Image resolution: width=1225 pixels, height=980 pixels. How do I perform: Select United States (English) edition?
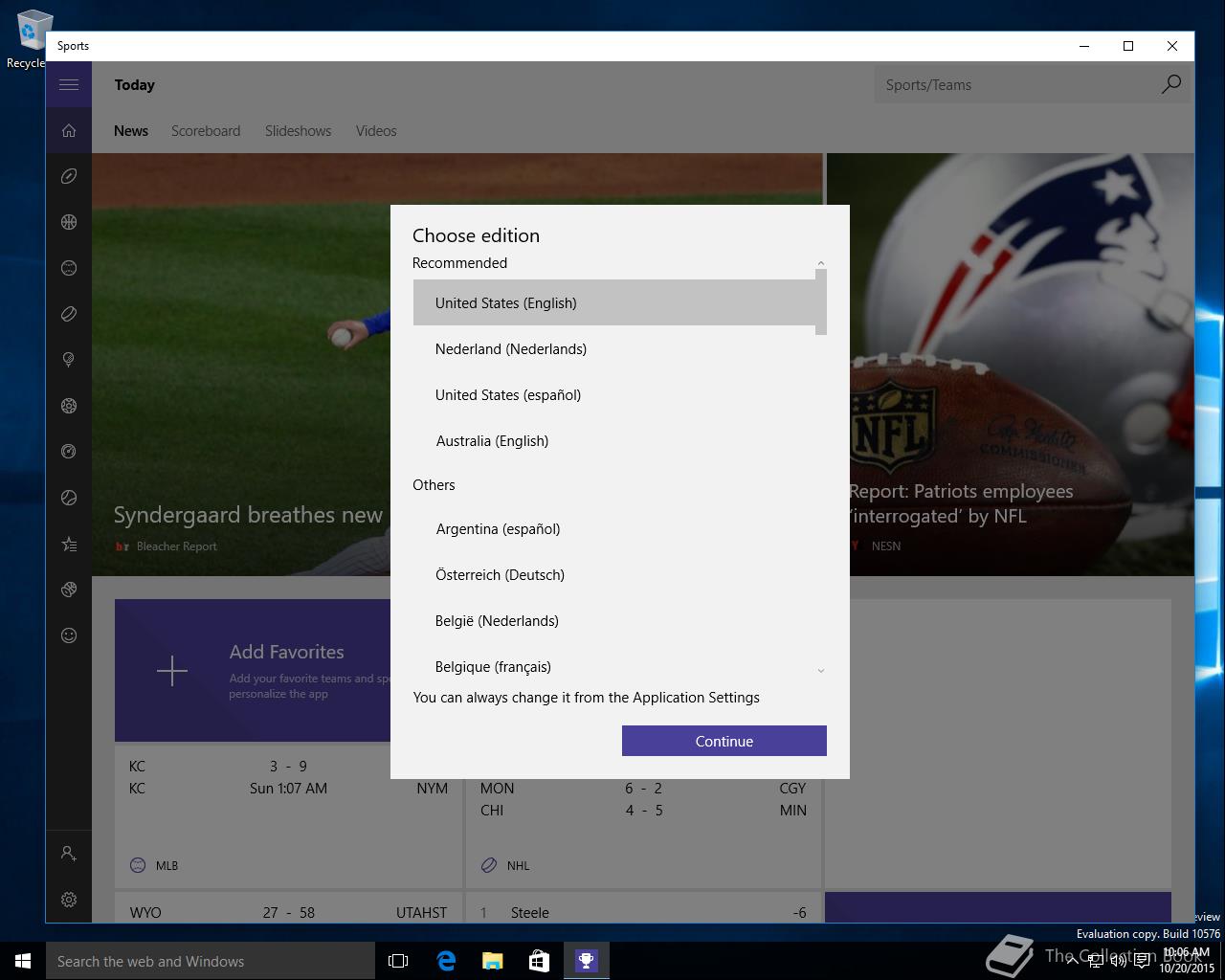[x=614, y=302]
